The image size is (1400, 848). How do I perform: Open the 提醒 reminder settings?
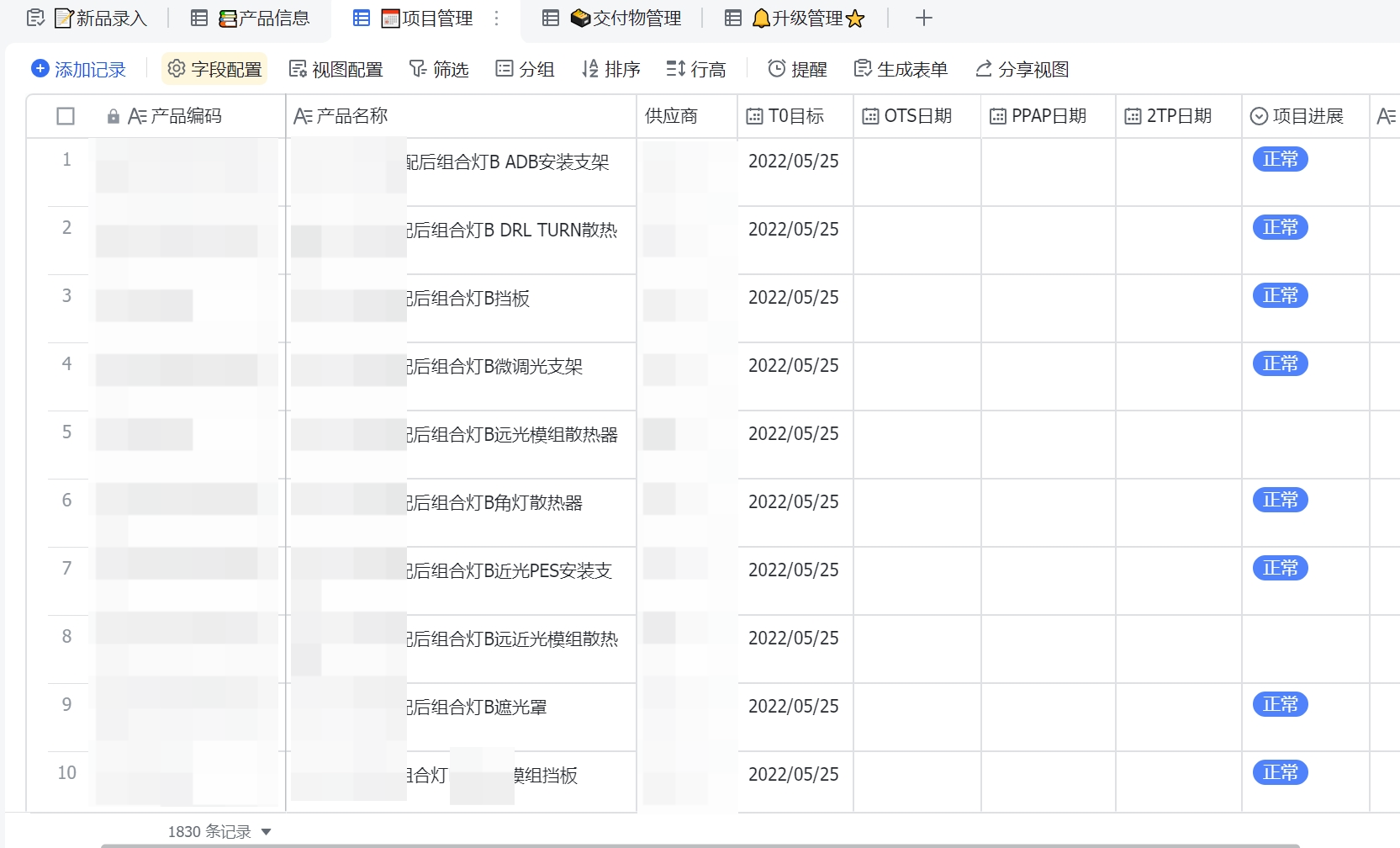[x=798, y=69]
